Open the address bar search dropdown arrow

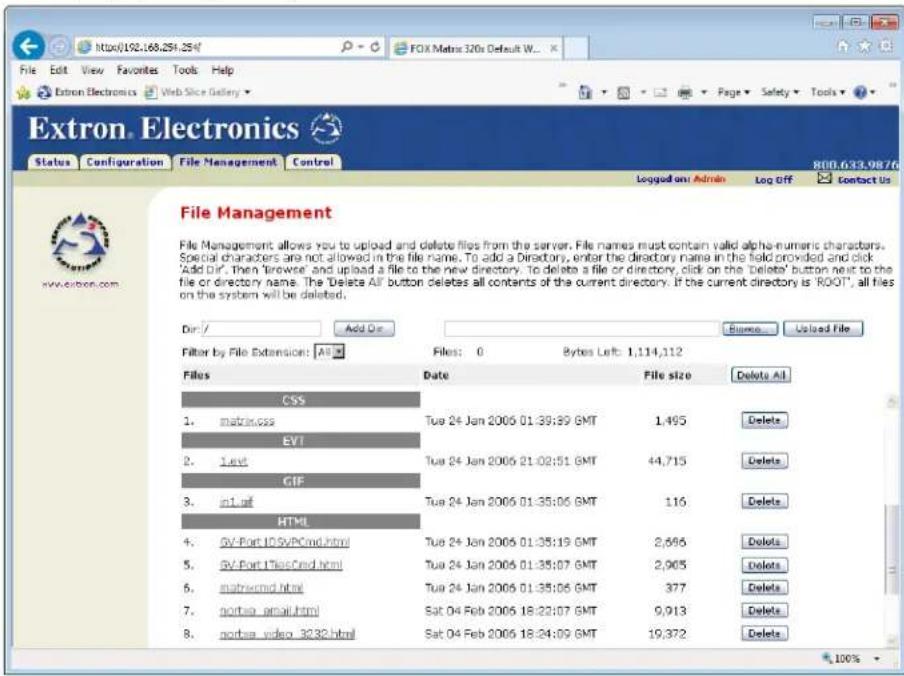coord(361,47)
